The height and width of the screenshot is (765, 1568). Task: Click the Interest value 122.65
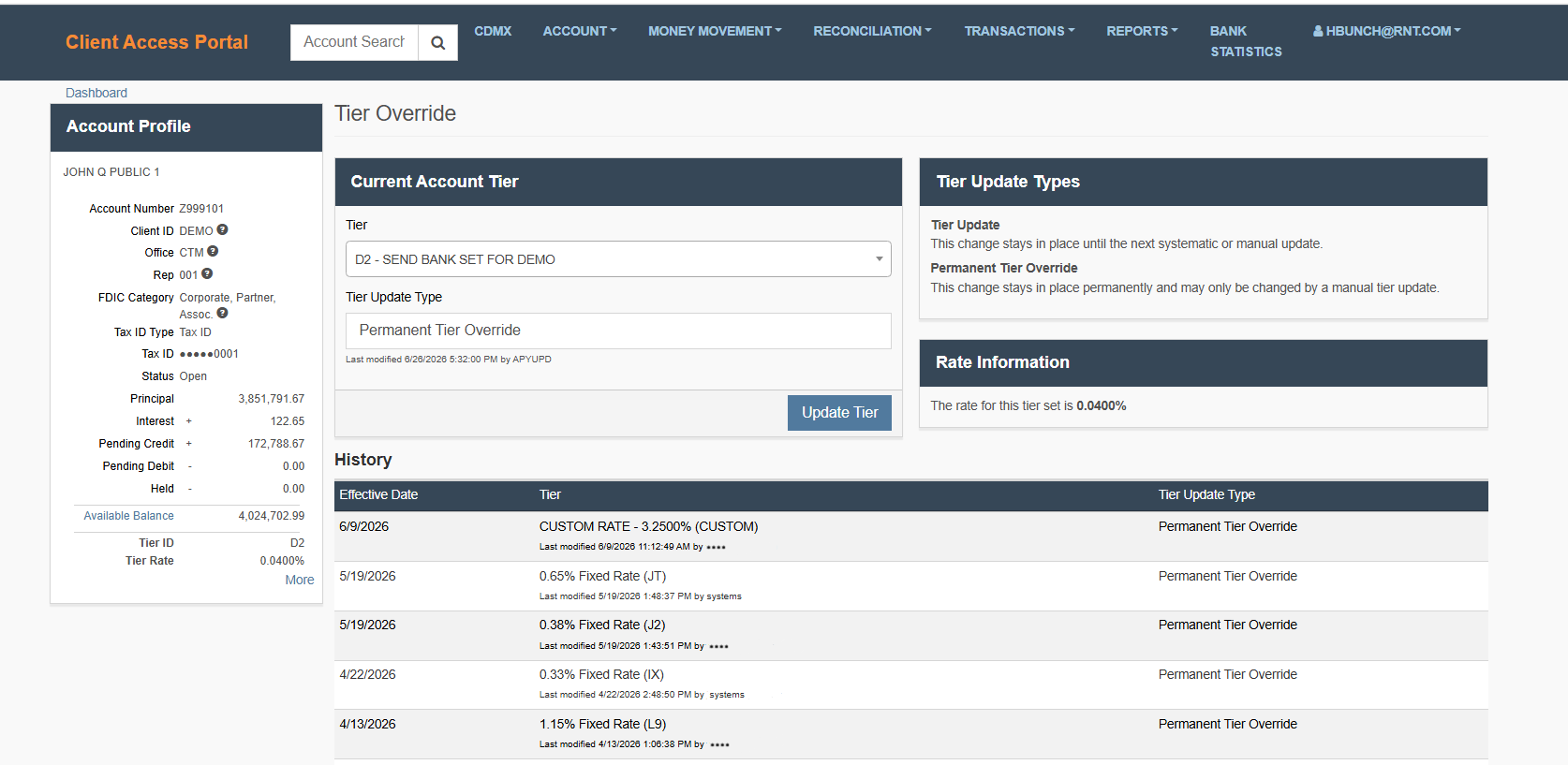pyautogui.click(x=288, y=421)
